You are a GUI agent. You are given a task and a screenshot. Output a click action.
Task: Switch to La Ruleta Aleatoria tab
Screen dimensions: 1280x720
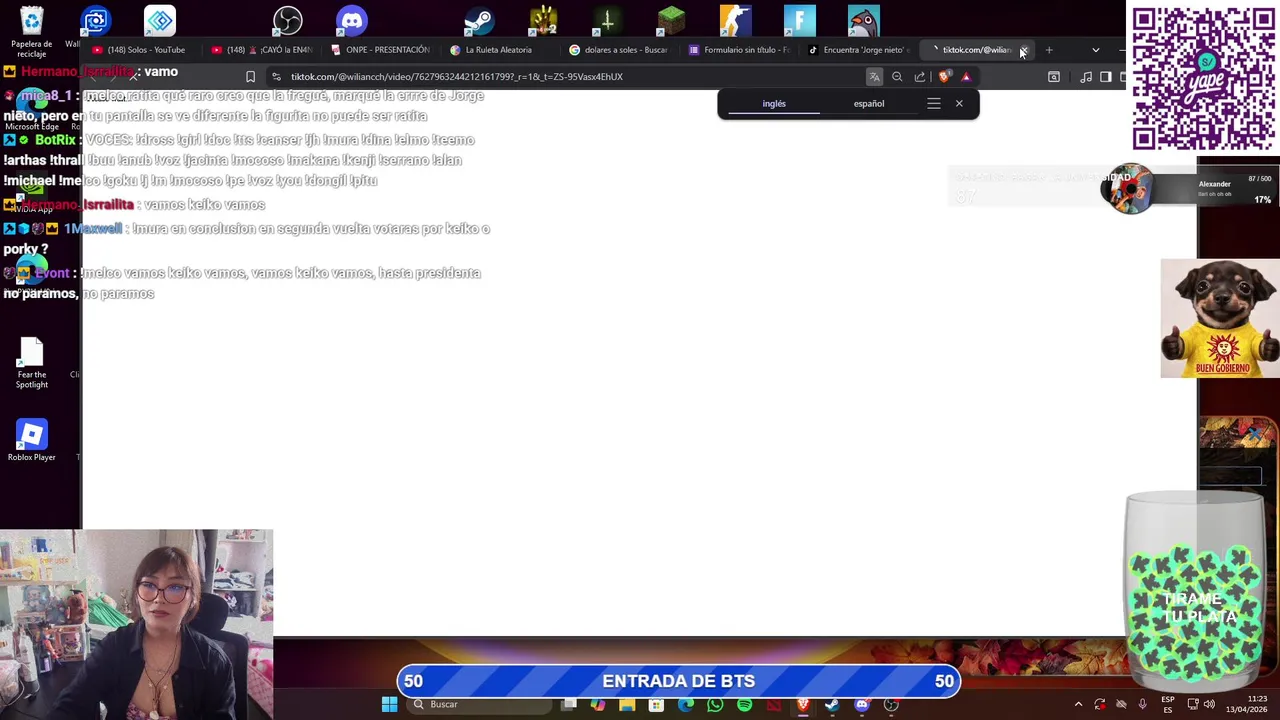coord(499,50)
